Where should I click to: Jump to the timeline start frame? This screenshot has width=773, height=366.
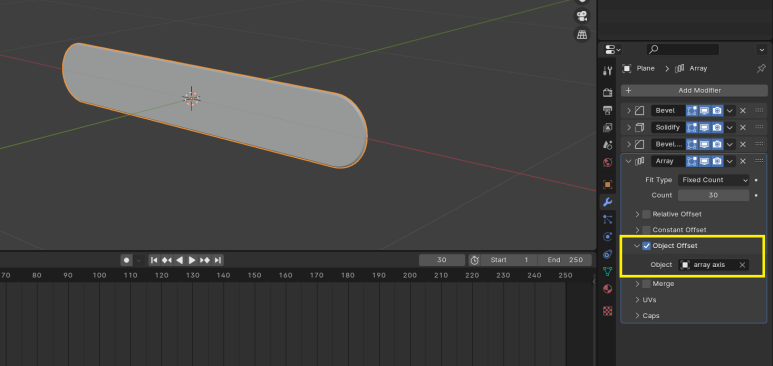tap(154, 260)
